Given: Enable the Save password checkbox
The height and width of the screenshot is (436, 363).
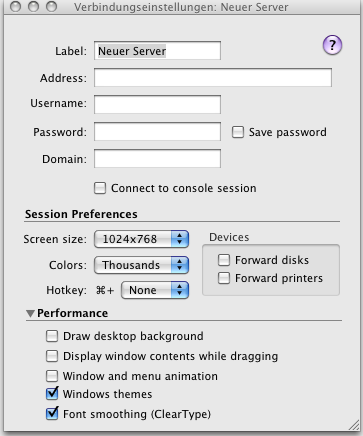Looking at the screenshot, I should (238, 132).
